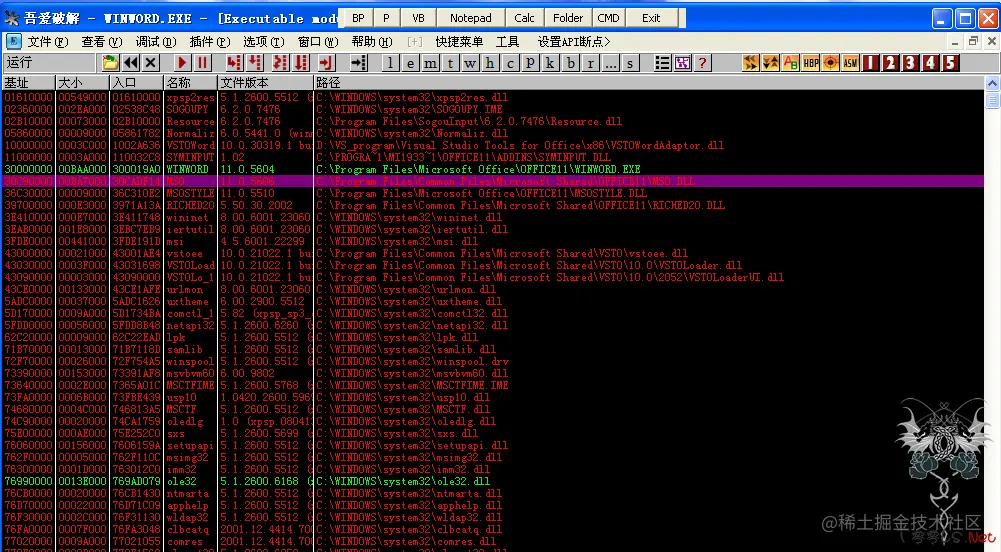Open the 插件(P) menu
Screen dimensions: 1001x552
(210, 41)
